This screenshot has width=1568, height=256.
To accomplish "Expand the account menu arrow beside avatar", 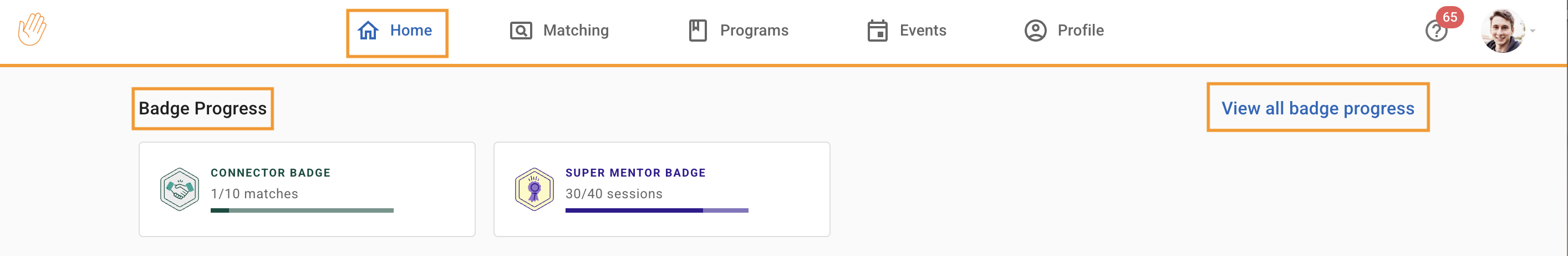I will point(1533,31).
